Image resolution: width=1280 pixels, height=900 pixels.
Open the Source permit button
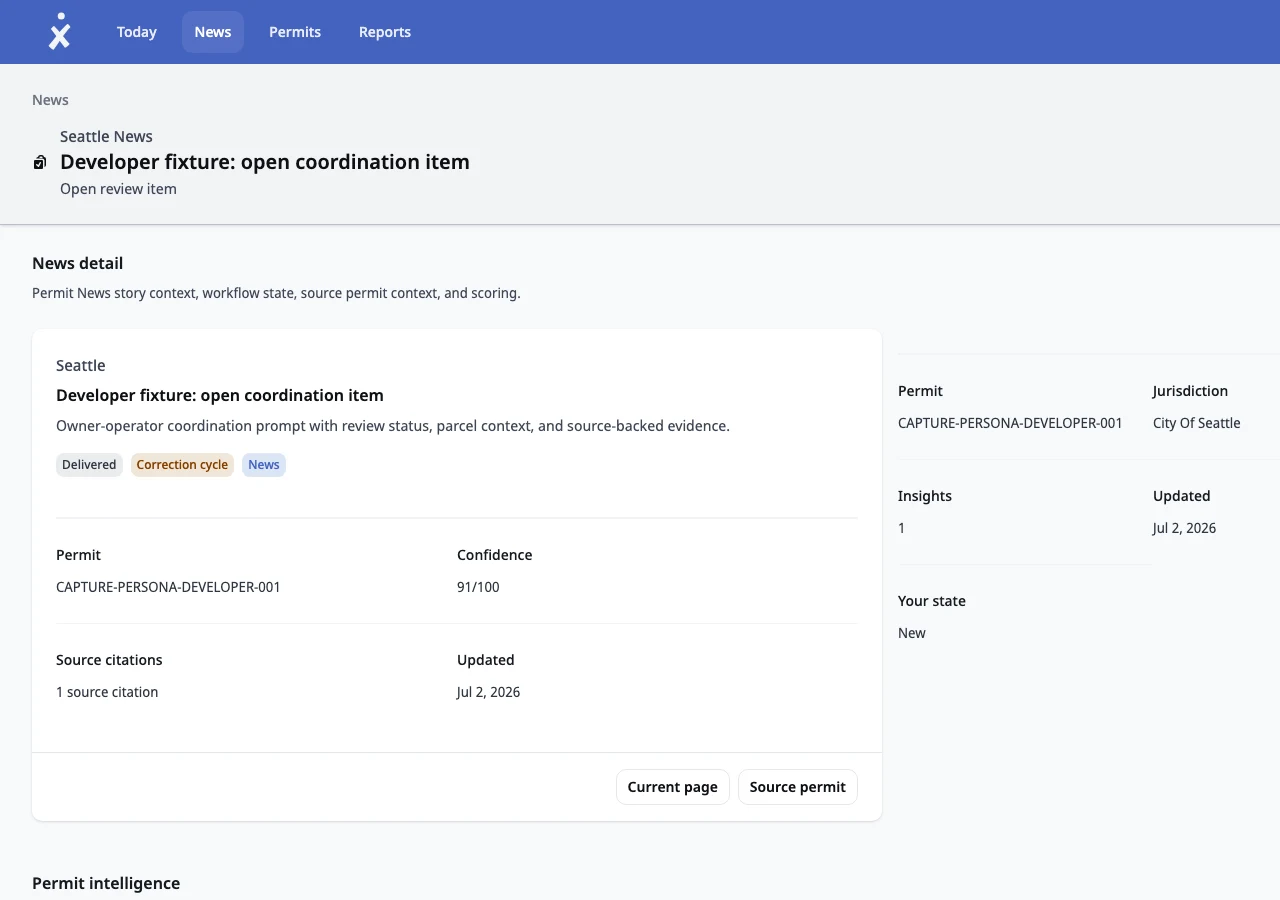point(798,787)
